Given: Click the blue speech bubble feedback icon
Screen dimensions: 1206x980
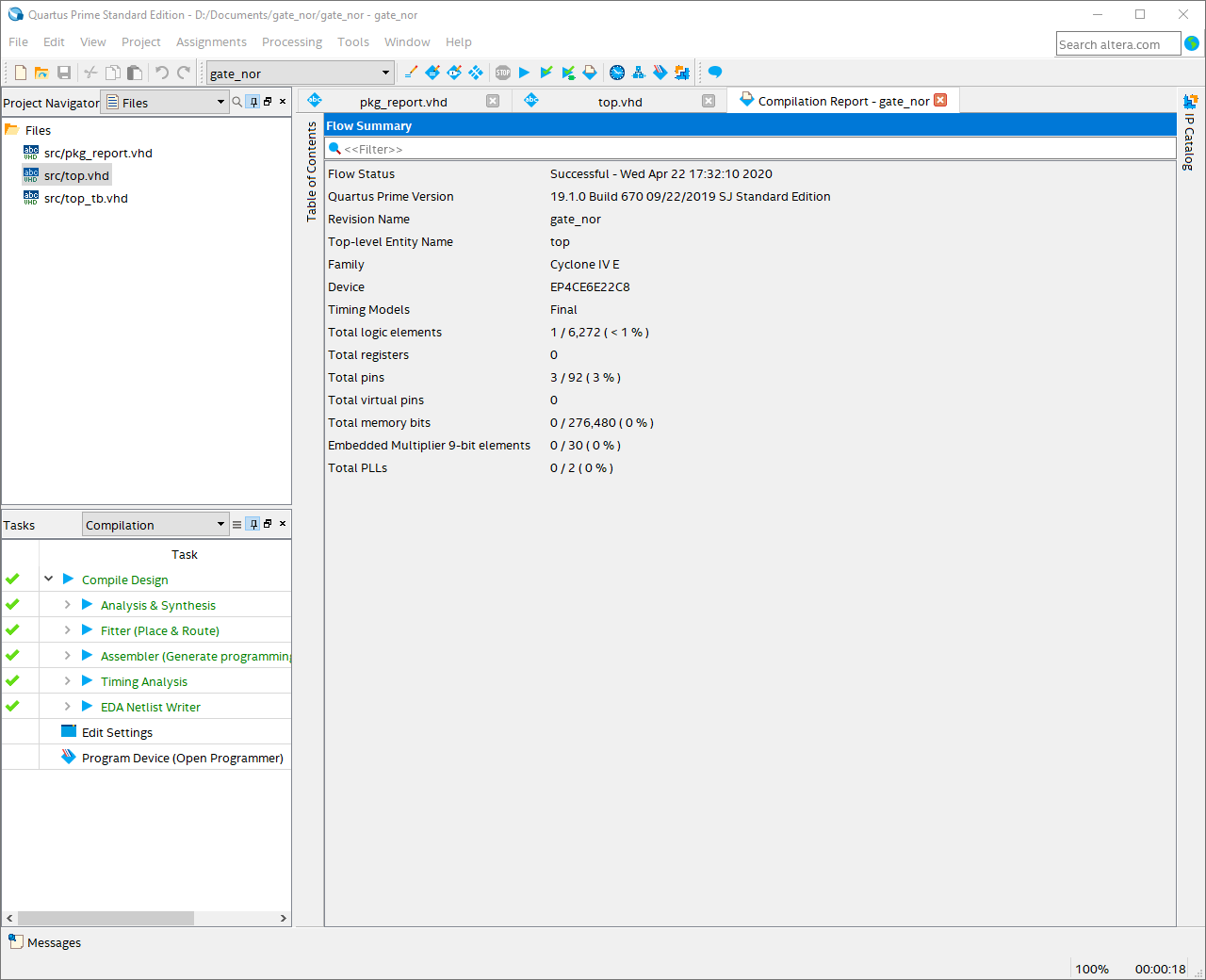Looking at the screenshot, I should pyautogui.click(x=715, y=72).
